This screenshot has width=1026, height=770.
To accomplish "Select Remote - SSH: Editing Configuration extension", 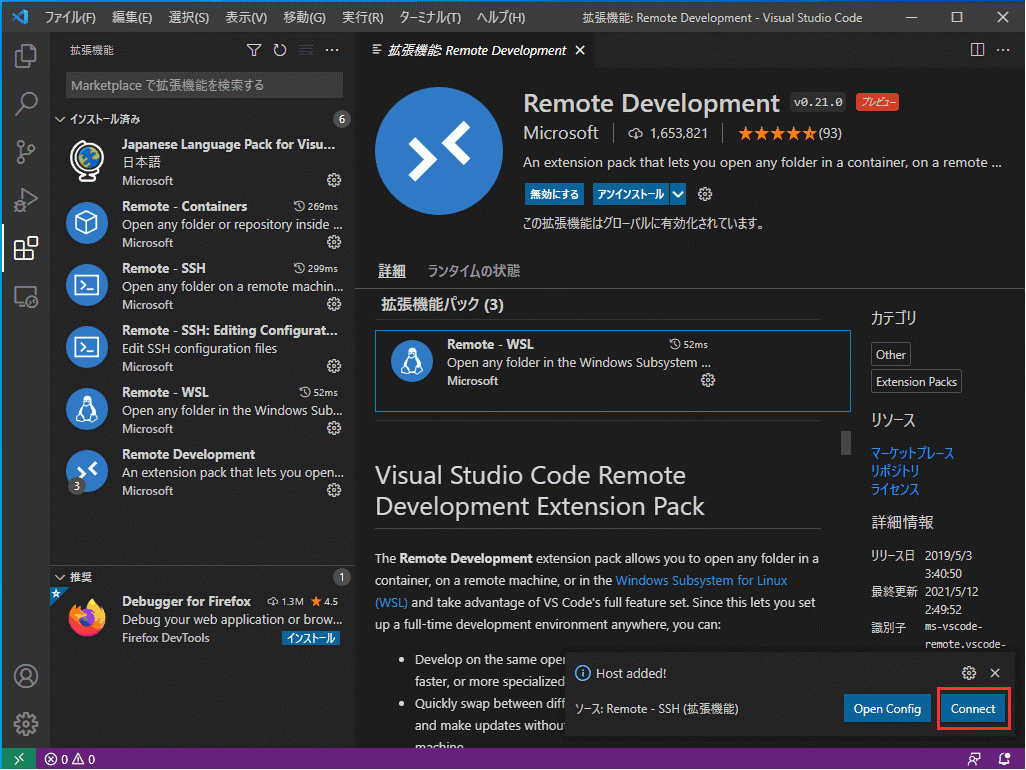I will click(204, 348).
